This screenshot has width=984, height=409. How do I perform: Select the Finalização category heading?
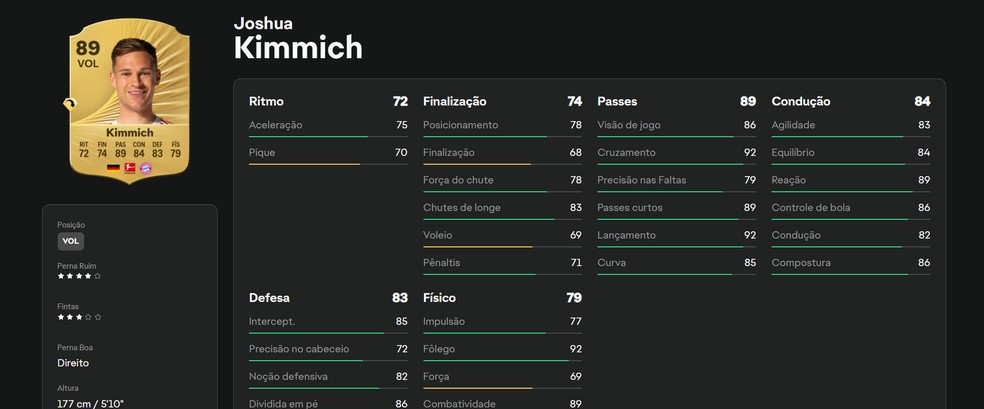[455, 101]
